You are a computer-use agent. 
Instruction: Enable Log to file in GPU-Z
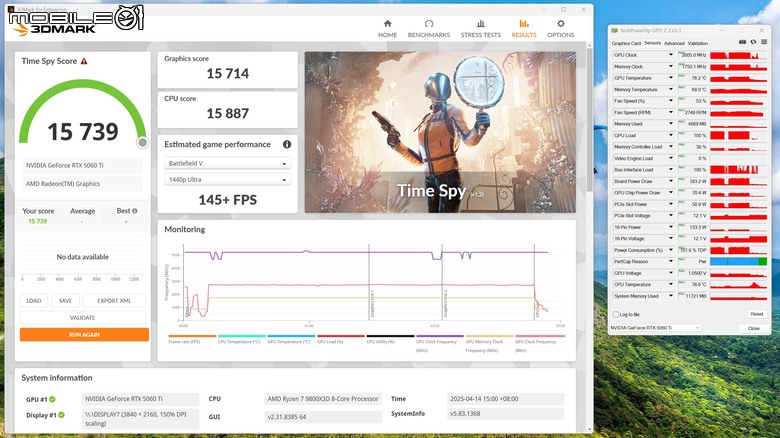(616, 315)
